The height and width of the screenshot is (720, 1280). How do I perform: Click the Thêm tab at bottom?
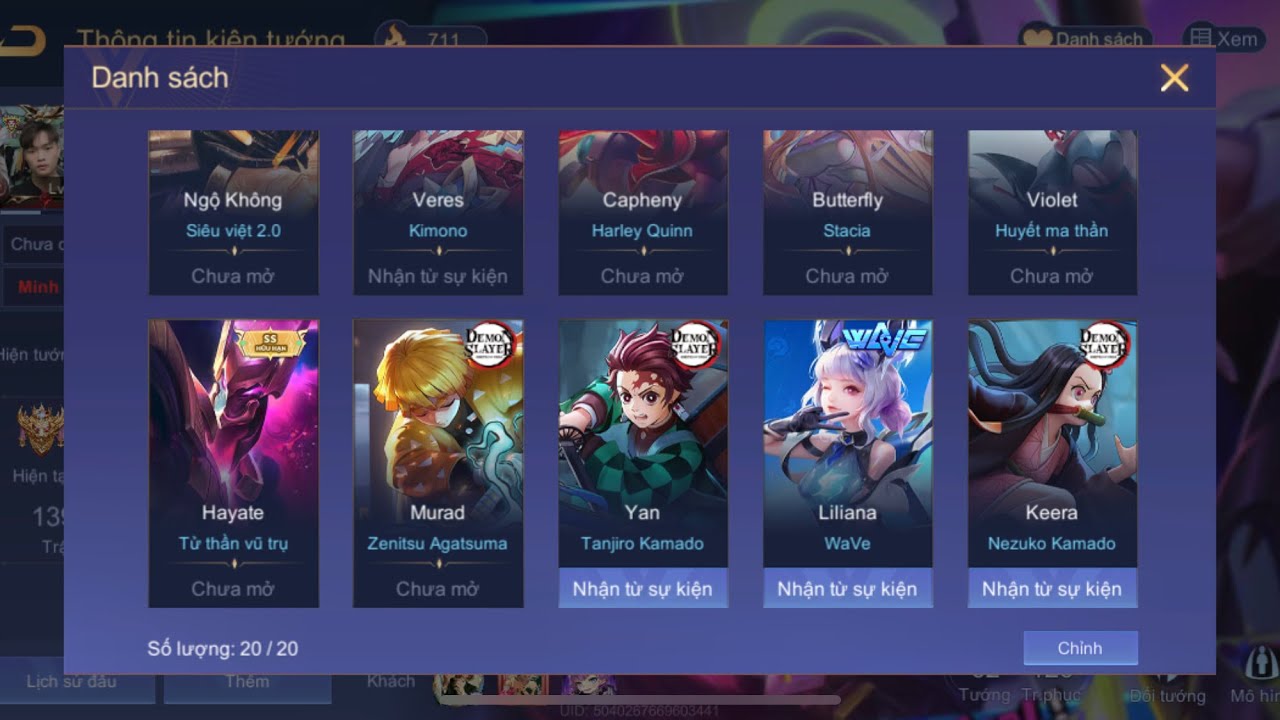tap(247, 682)
